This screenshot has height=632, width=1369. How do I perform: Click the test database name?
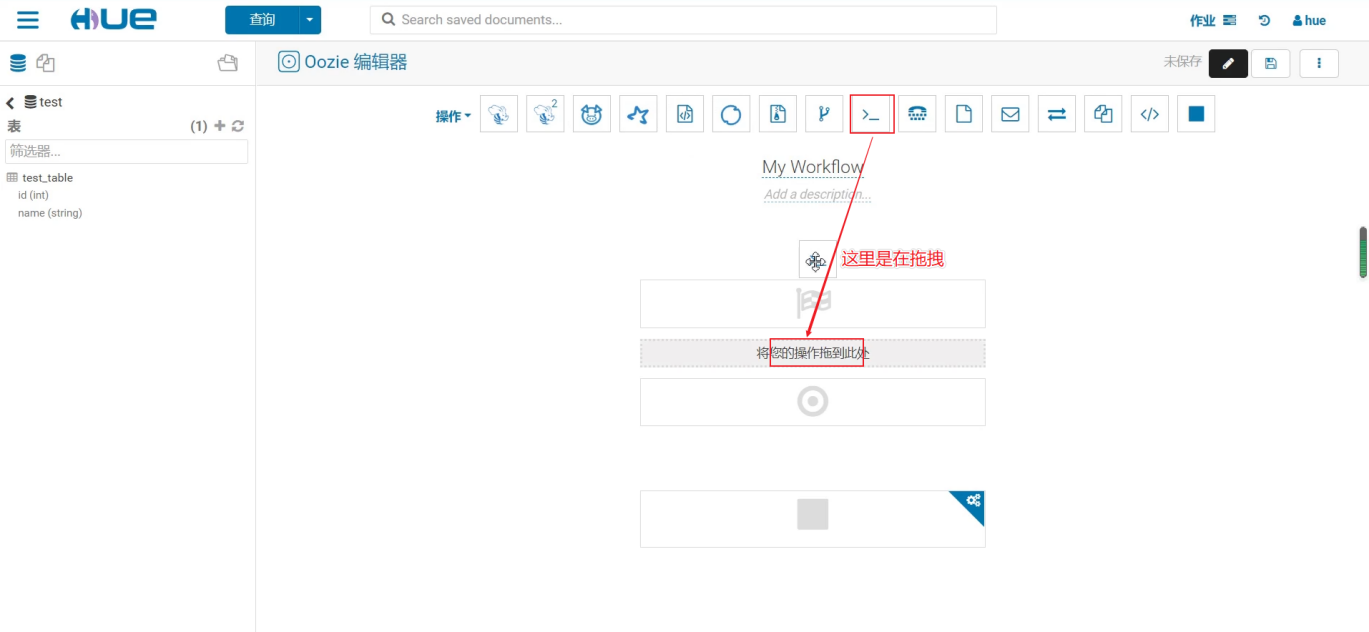point(51,102)
